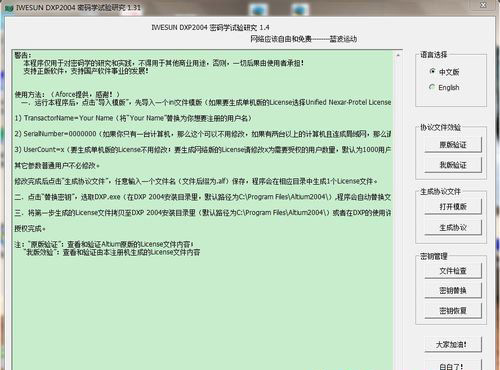Click the TransactorName=Your Name instruction line

133,118
